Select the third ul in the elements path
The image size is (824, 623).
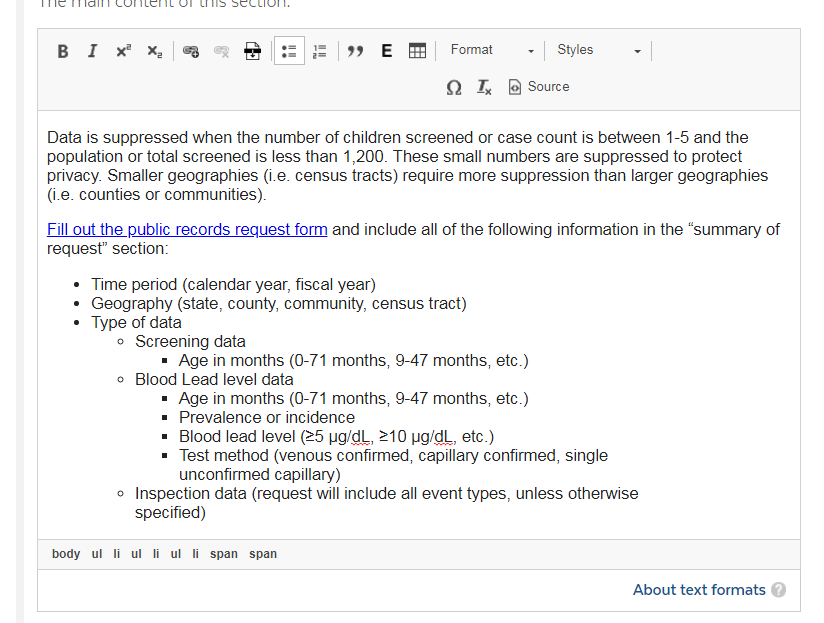click(176, 554)
